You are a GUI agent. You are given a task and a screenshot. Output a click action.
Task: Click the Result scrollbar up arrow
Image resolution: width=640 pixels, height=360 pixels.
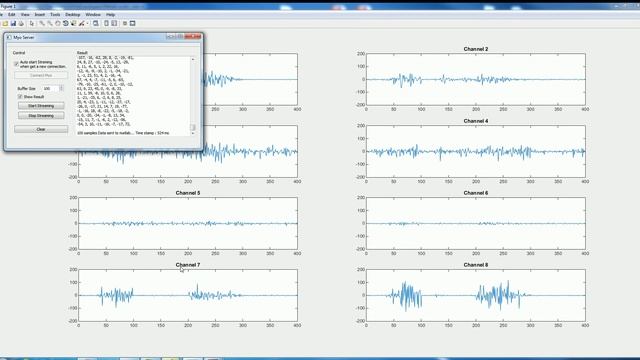click(x=193, y=60)
